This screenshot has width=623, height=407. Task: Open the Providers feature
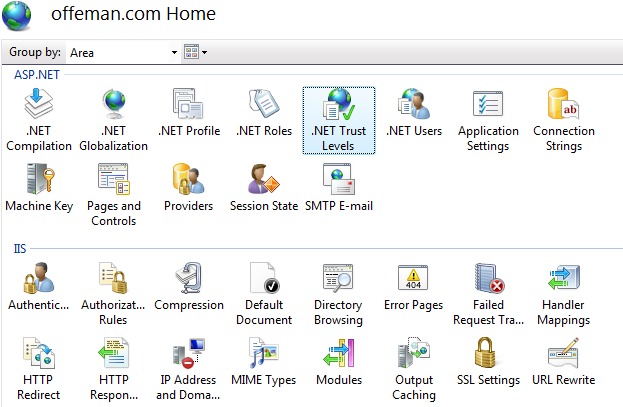click(188, 188)
